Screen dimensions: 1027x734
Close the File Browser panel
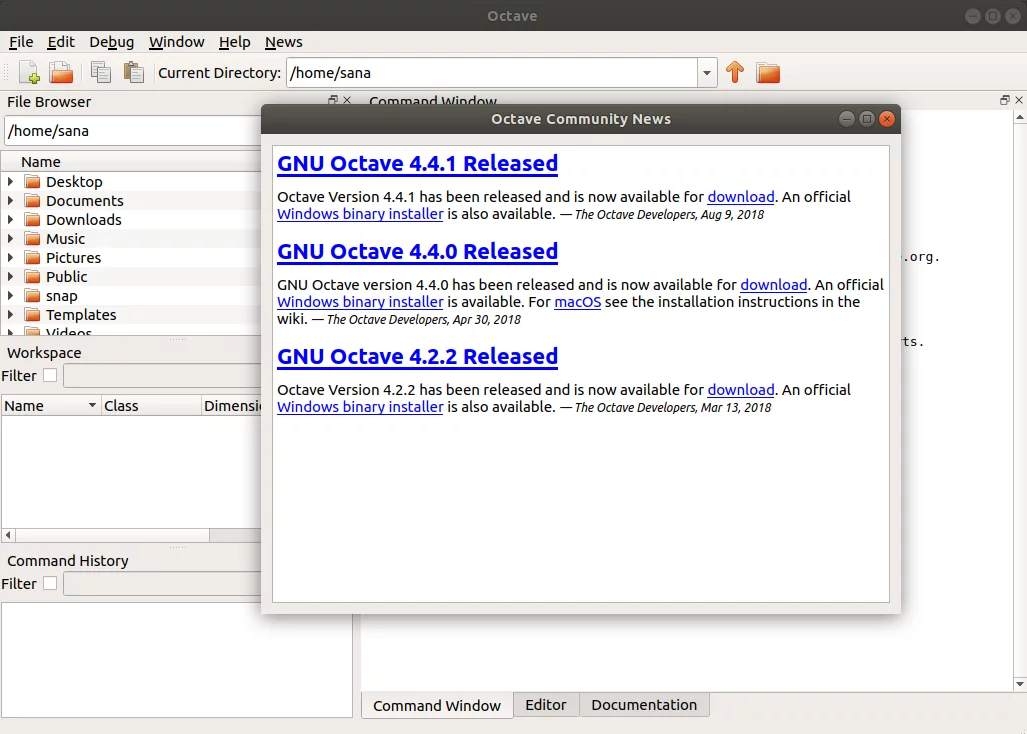click(347, 100)
